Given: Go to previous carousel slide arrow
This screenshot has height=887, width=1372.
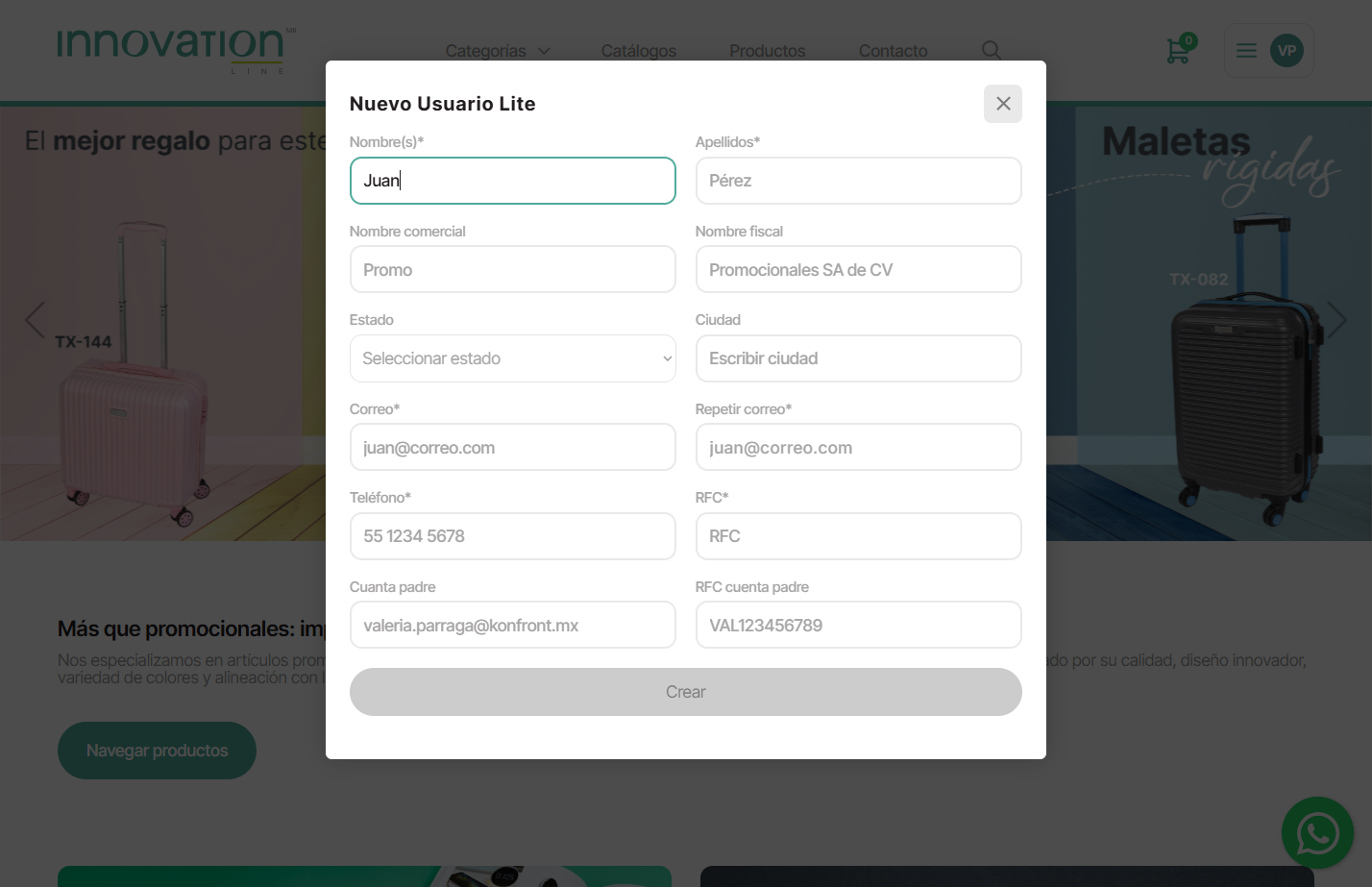Looking at the screenshot, I should (36, 320).
